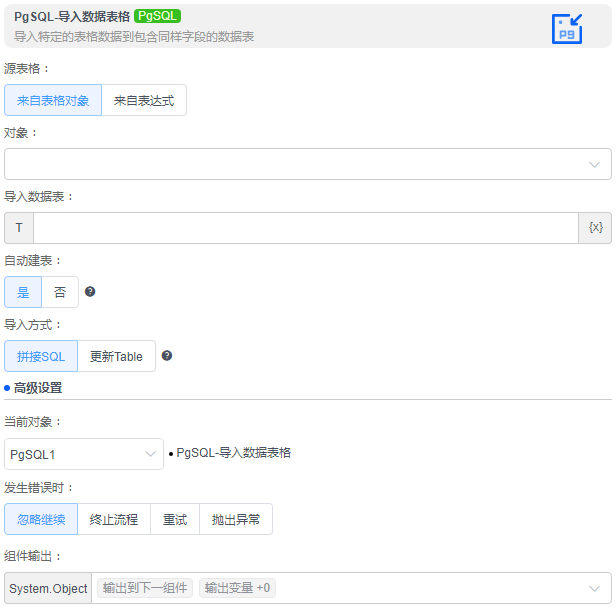Open the PgSQL1 current object dropdown
Viewport: 616px width, 609px height.
[84, 454]
